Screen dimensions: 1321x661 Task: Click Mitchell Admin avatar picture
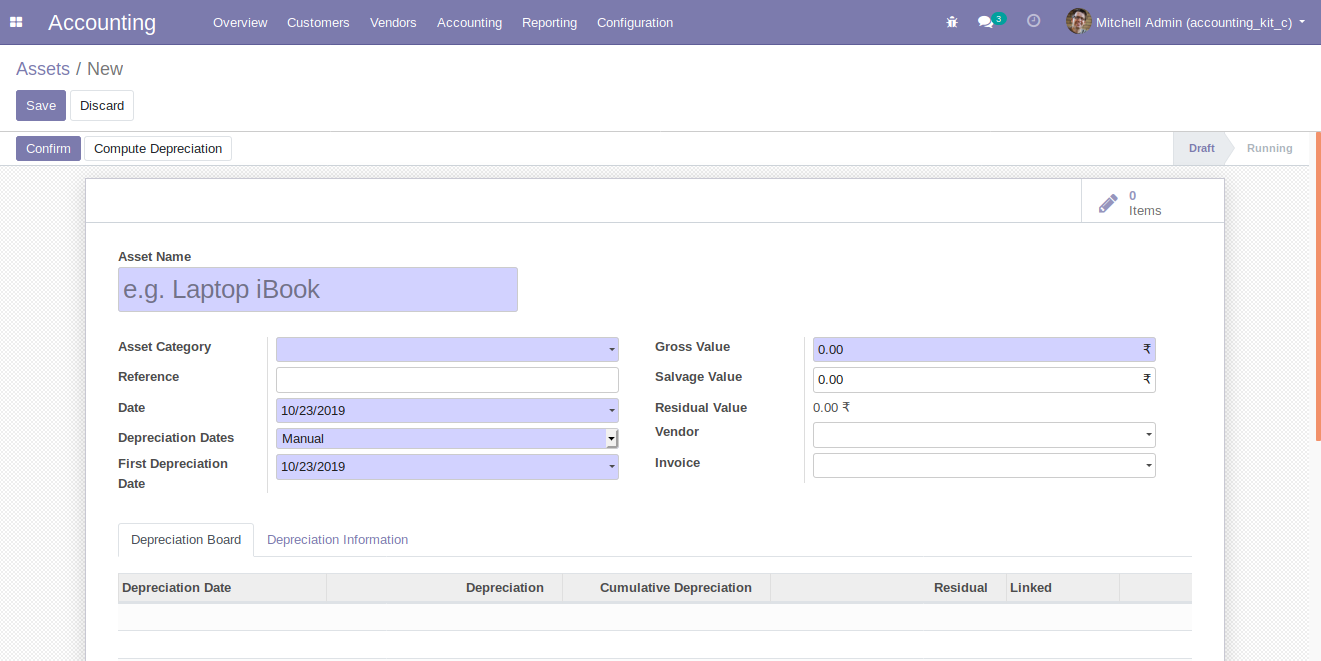click(1078, 21)
